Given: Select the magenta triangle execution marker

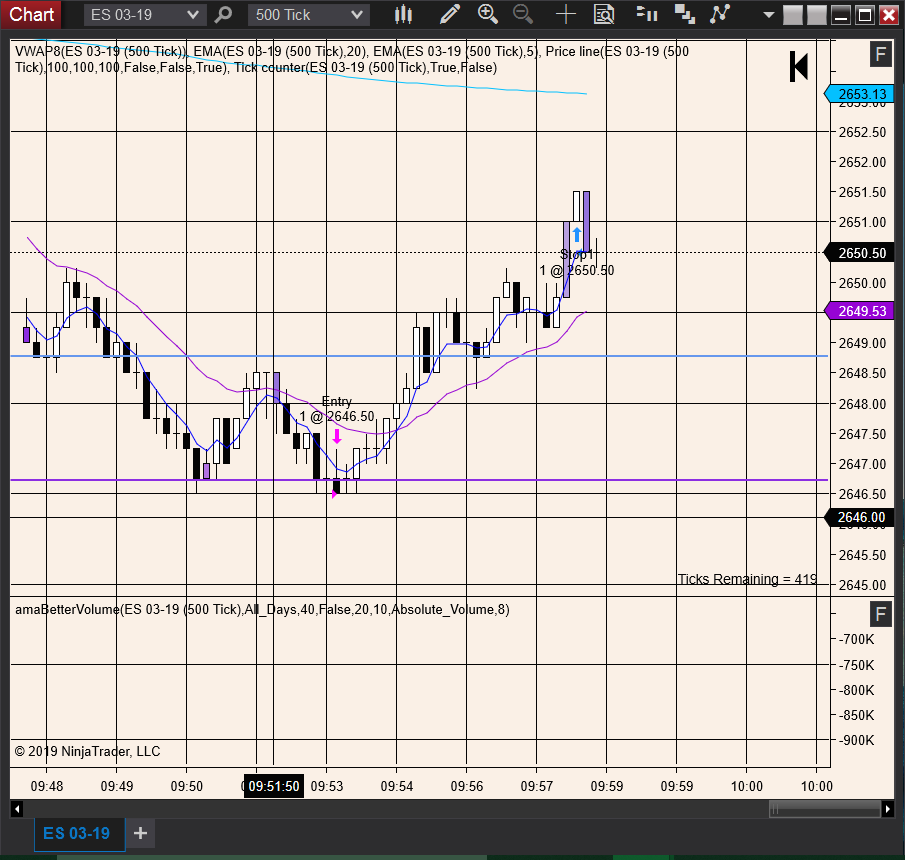Looking at the screenshot, I should pyautogui.click(x=334, y=494).
